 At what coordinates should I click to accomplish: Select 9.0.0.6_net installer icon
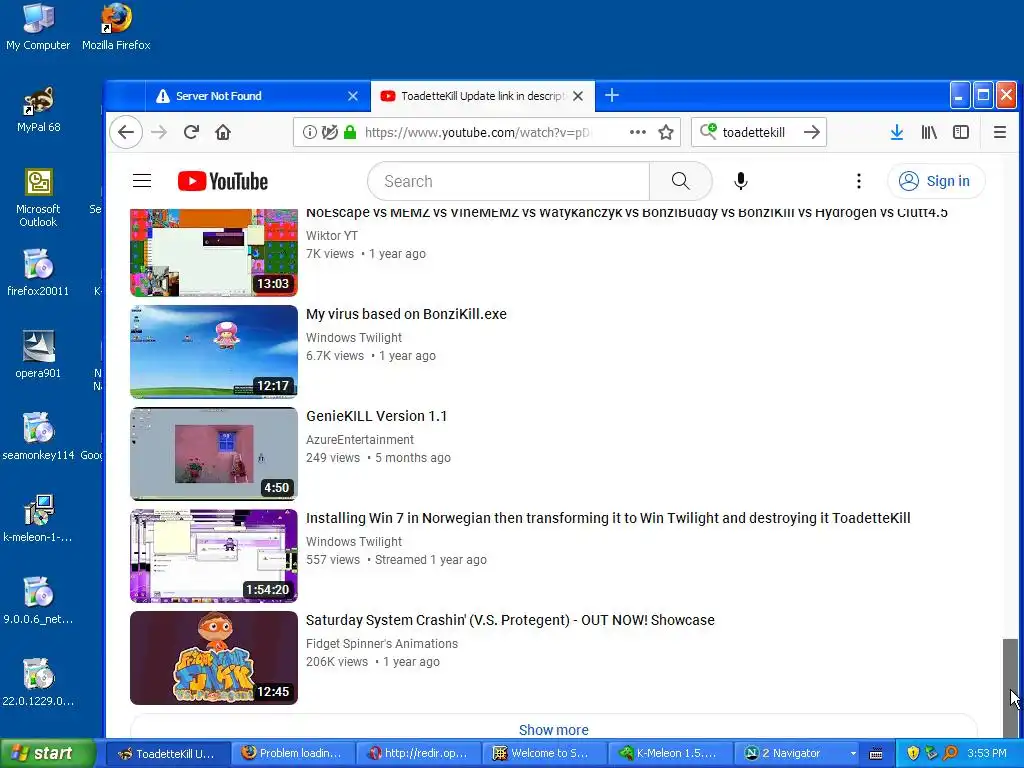pyautogui.click(x=38, y=601)
